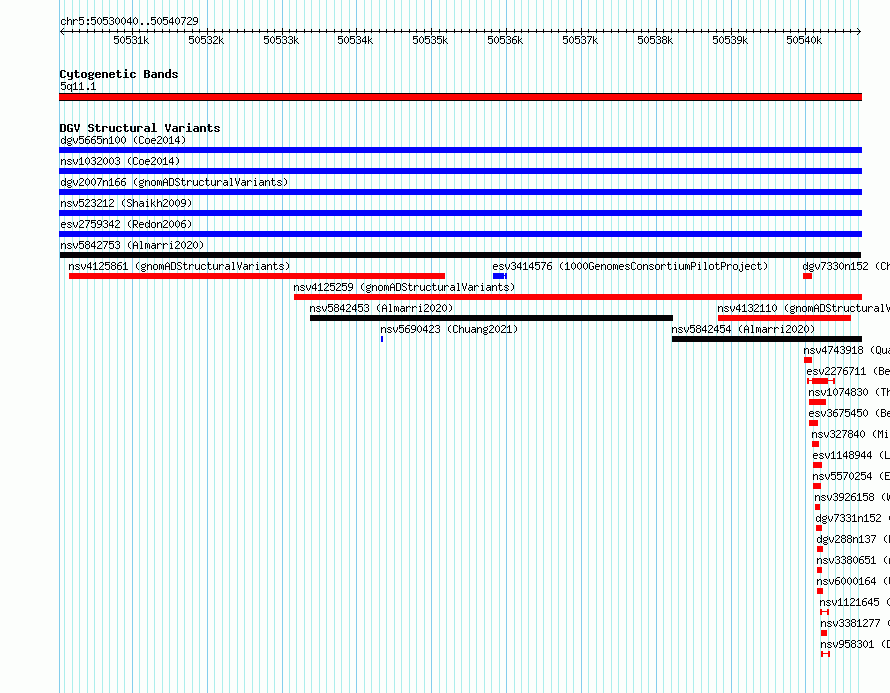Click the 50532k ruler position label
Screen dimensions: 890x693
(206, 40)
